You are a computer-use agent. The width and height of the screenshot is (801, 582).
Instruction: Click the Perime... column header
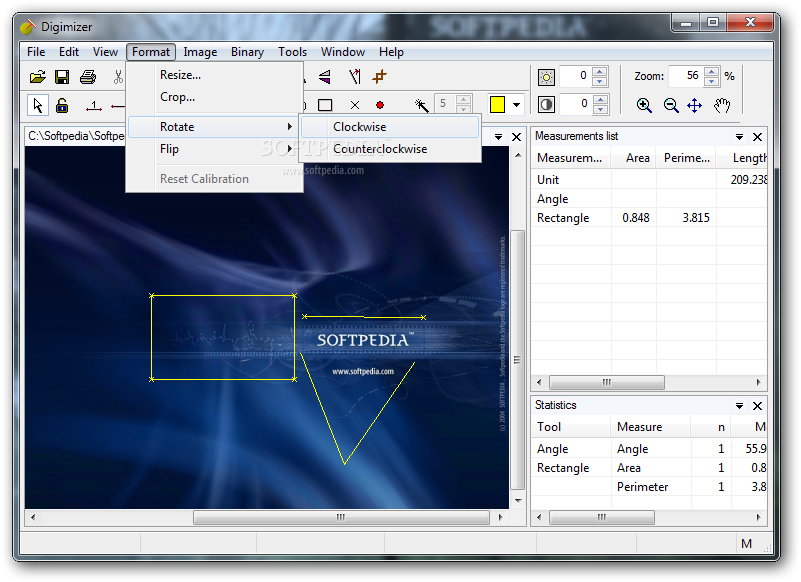tap(686, 158)
